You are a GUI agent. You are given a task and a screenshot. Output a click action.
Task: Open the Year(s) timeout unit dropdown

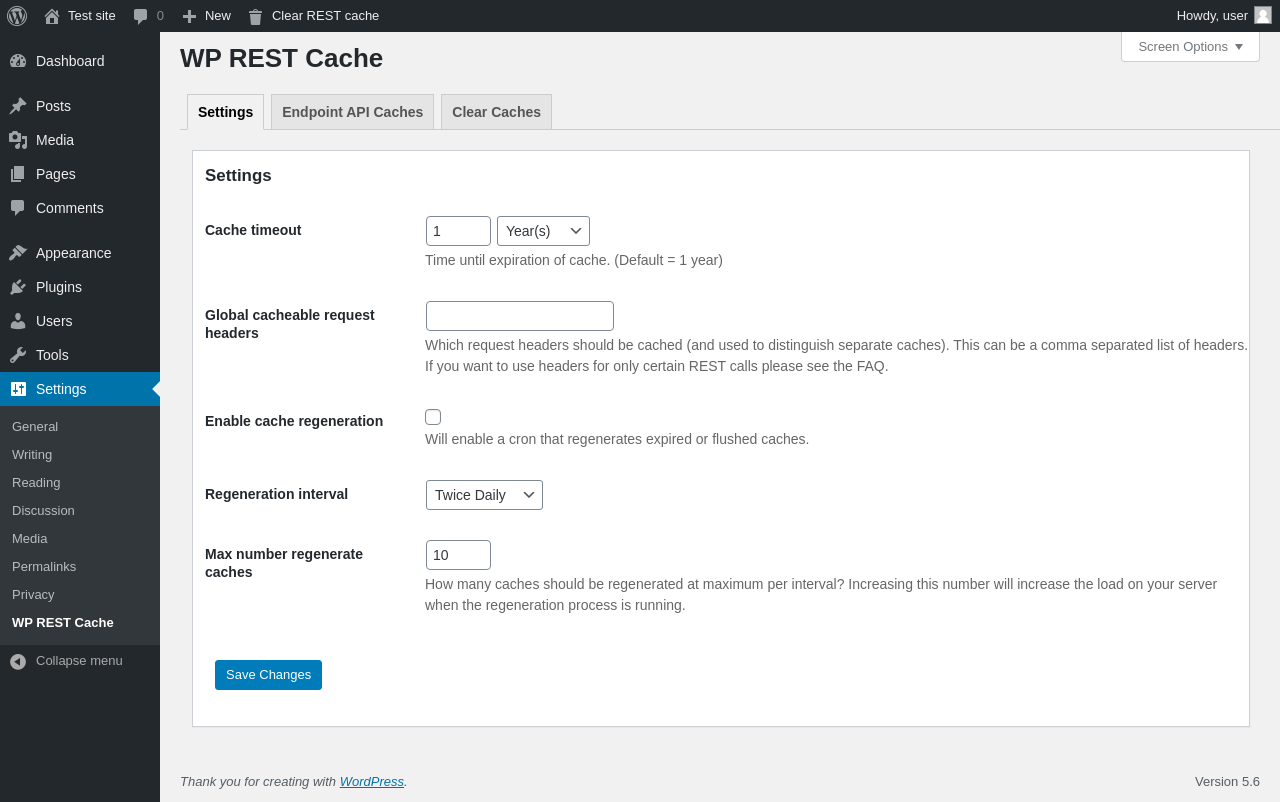tap(543, 231)
